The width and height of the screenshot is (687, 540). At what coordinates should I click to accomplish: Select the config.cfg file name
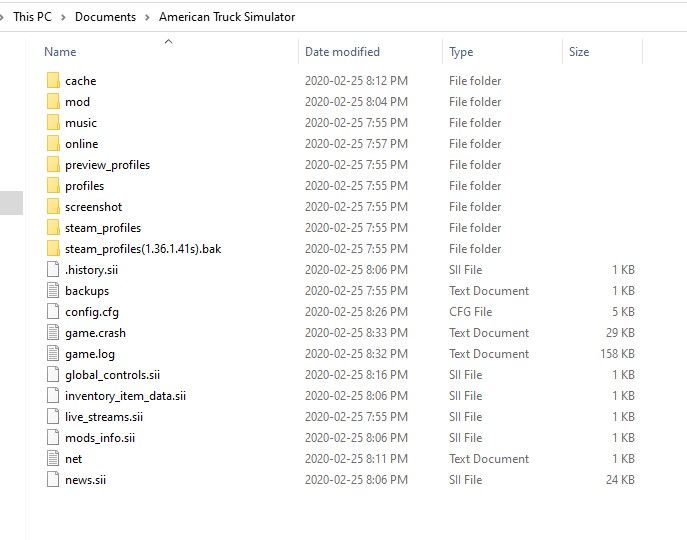[x=92, y=312]
